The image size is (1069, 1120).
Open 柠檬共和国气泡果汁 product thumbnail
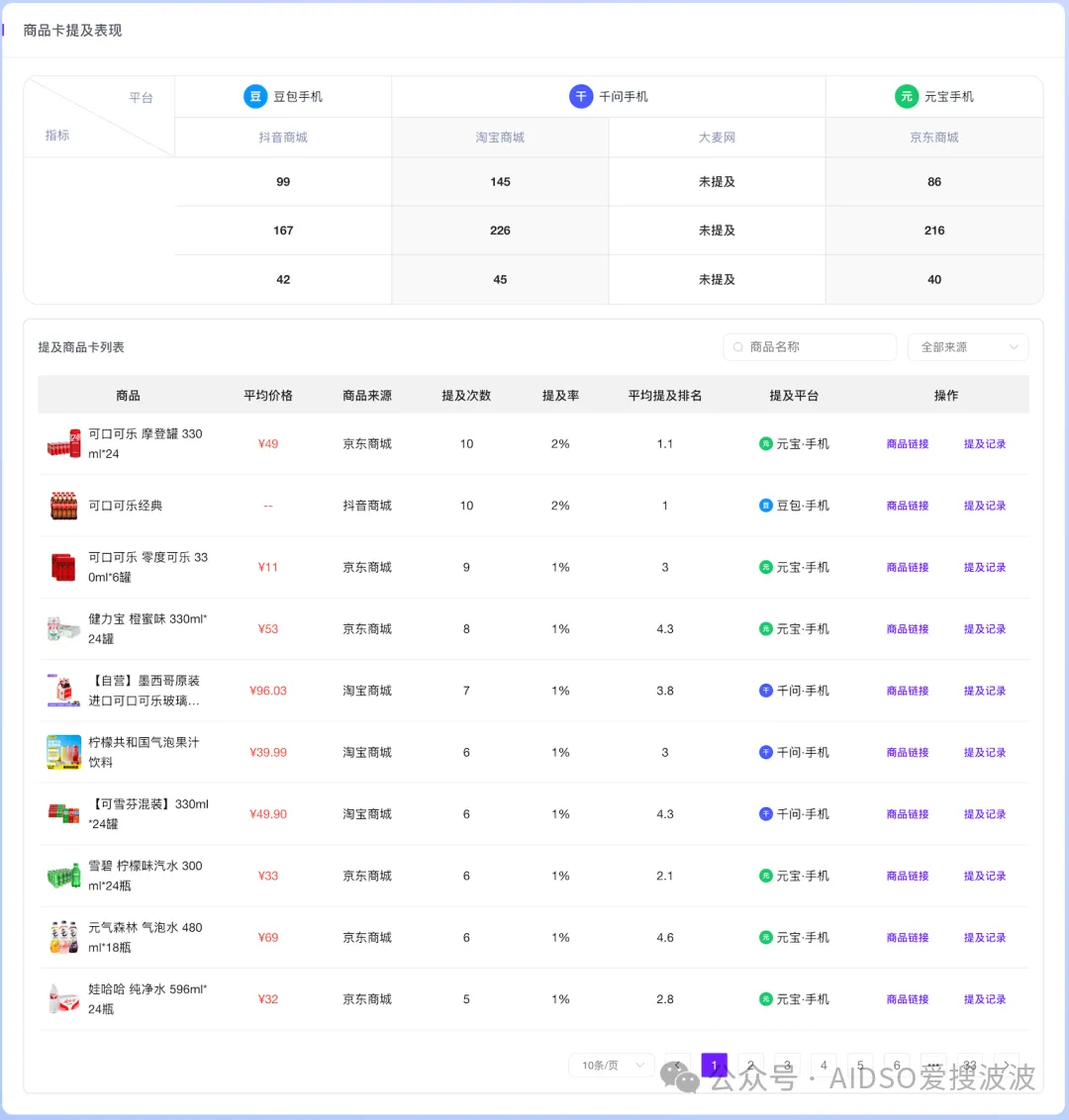(63, 752)
